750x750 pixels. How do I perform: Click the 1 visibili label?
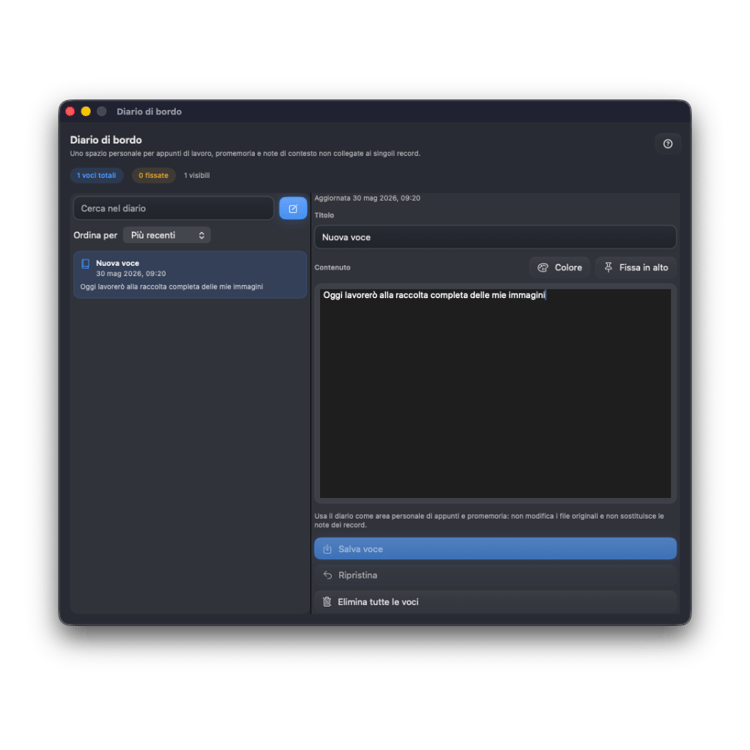click(x=197, y=176)
